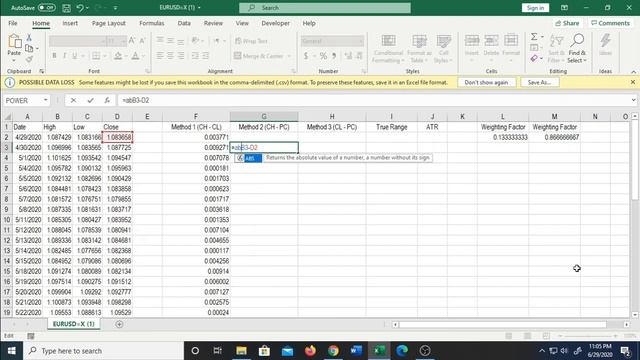This screenshot has width=640, height=360.
Task: Toggle Bold formatting
Action: [54, 56]
